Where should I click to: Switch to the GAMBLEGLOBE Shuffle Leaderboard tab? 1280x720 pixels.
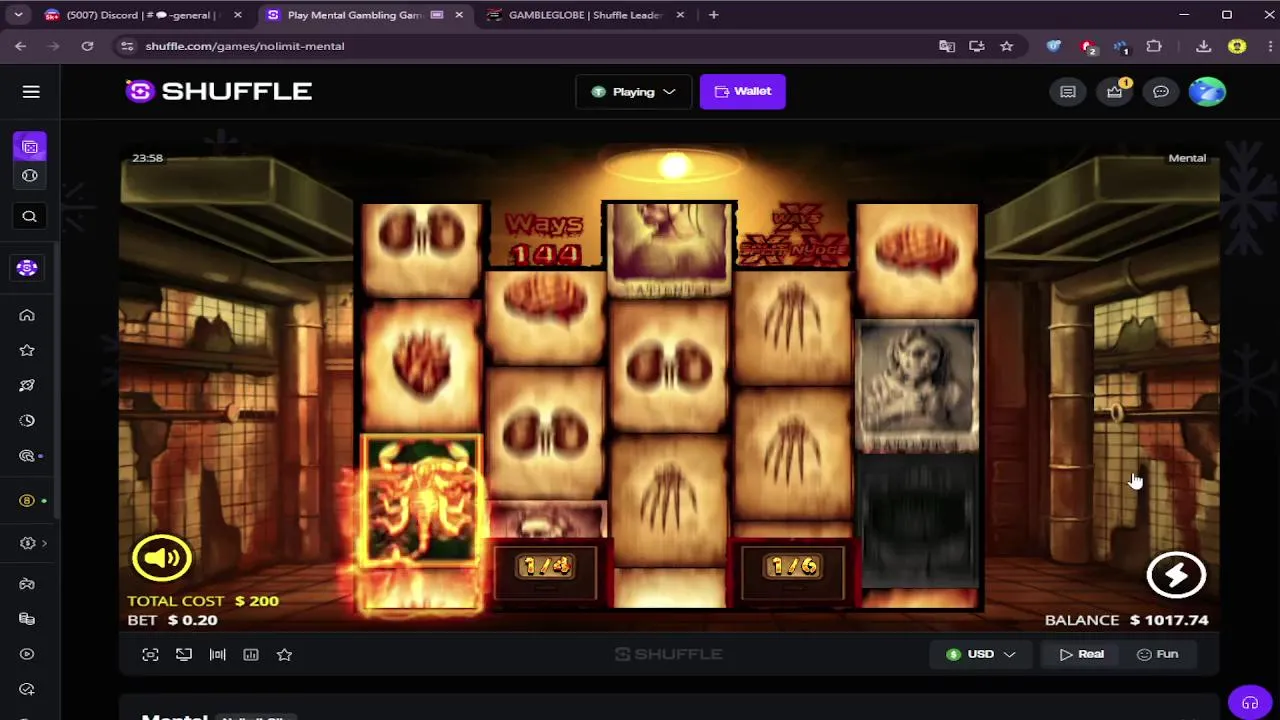tap(585, 15)
